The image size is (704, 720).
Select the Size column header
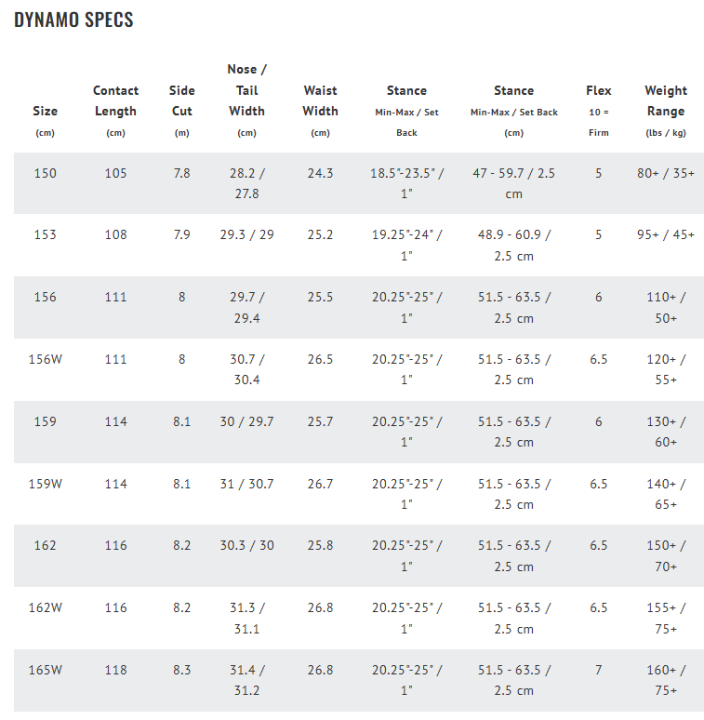(45, 111)
